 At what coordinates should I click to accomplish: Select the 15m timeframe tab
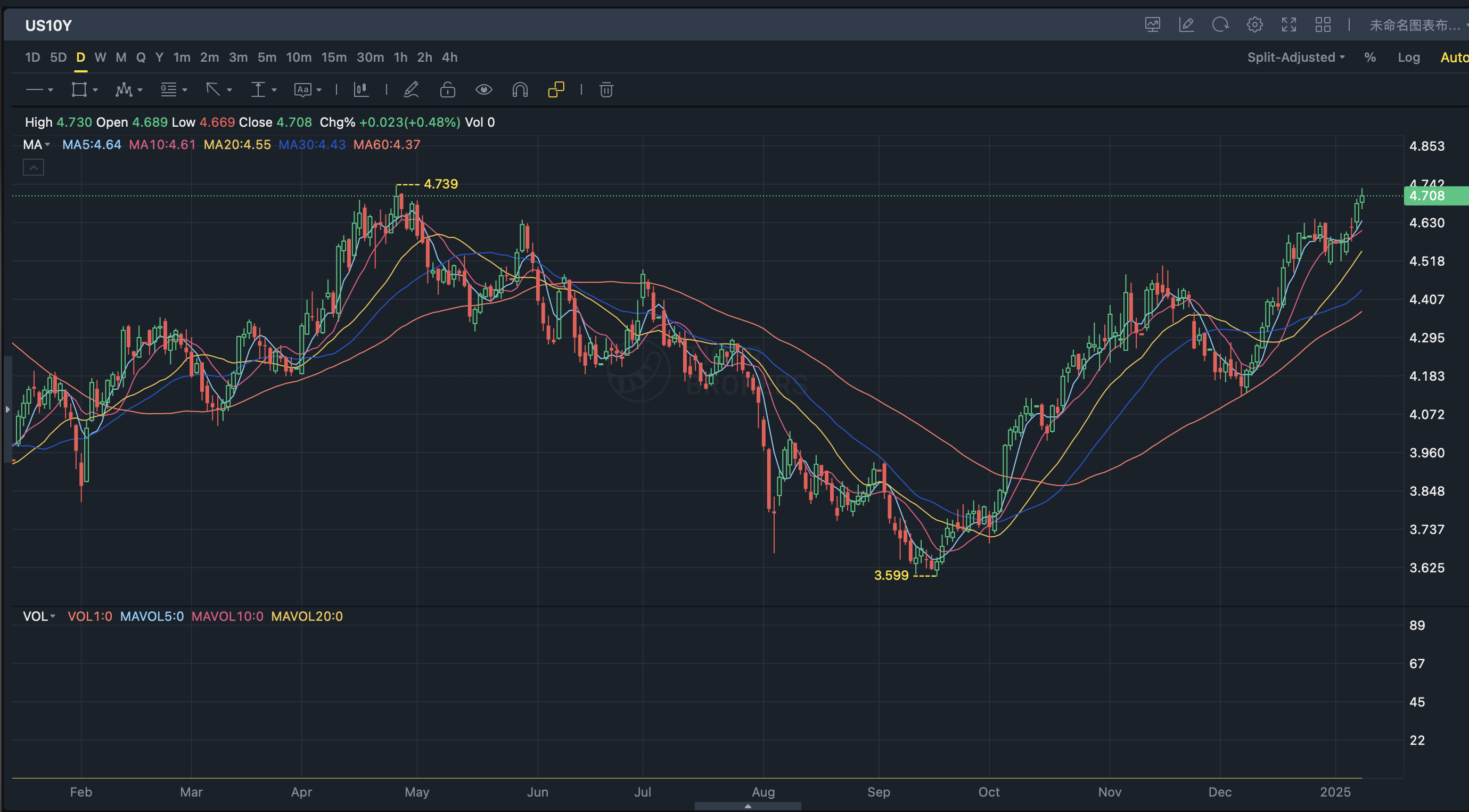(334, 58)
